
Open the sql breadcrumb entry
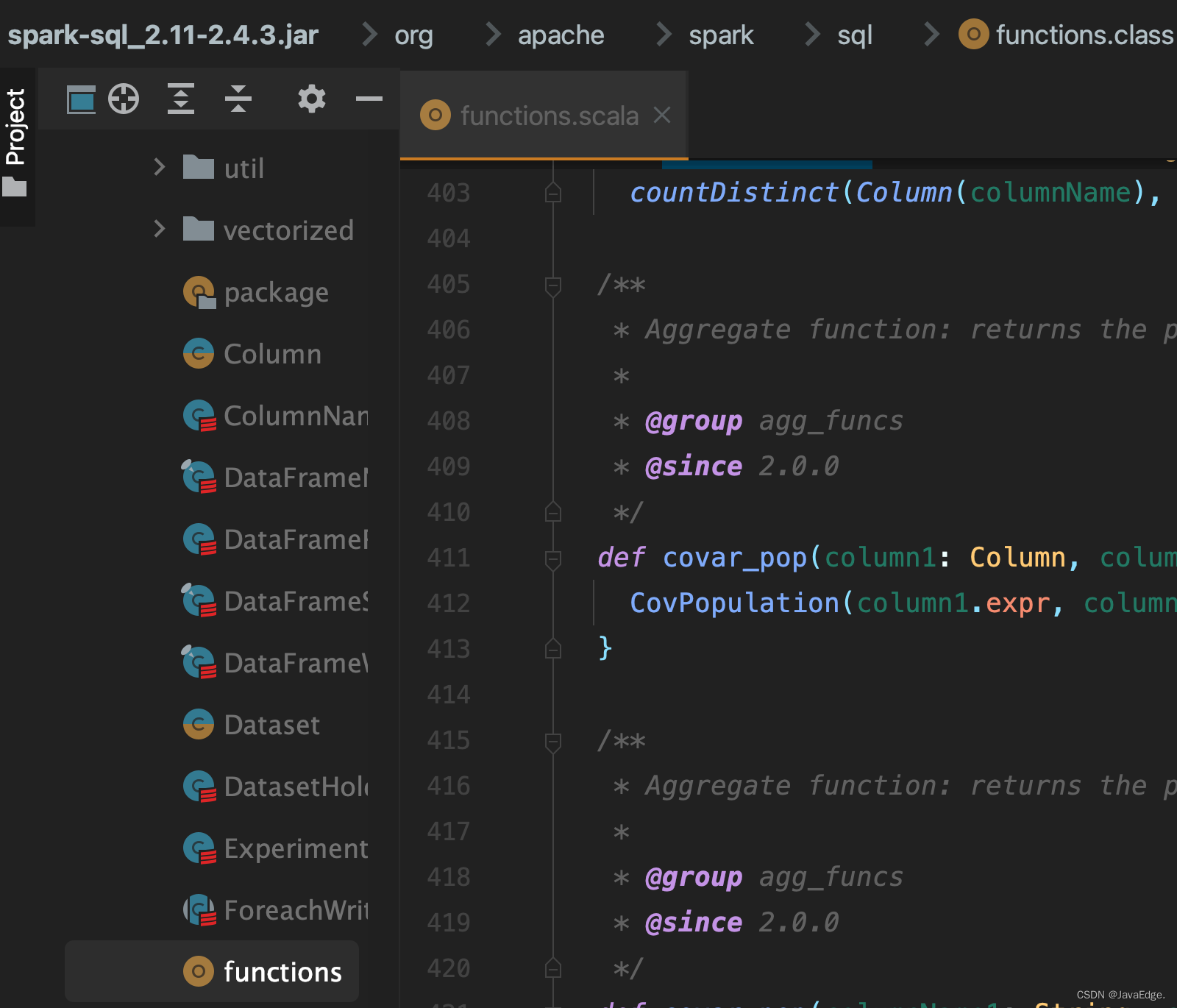pyautogui.click(x=854, y=34)
